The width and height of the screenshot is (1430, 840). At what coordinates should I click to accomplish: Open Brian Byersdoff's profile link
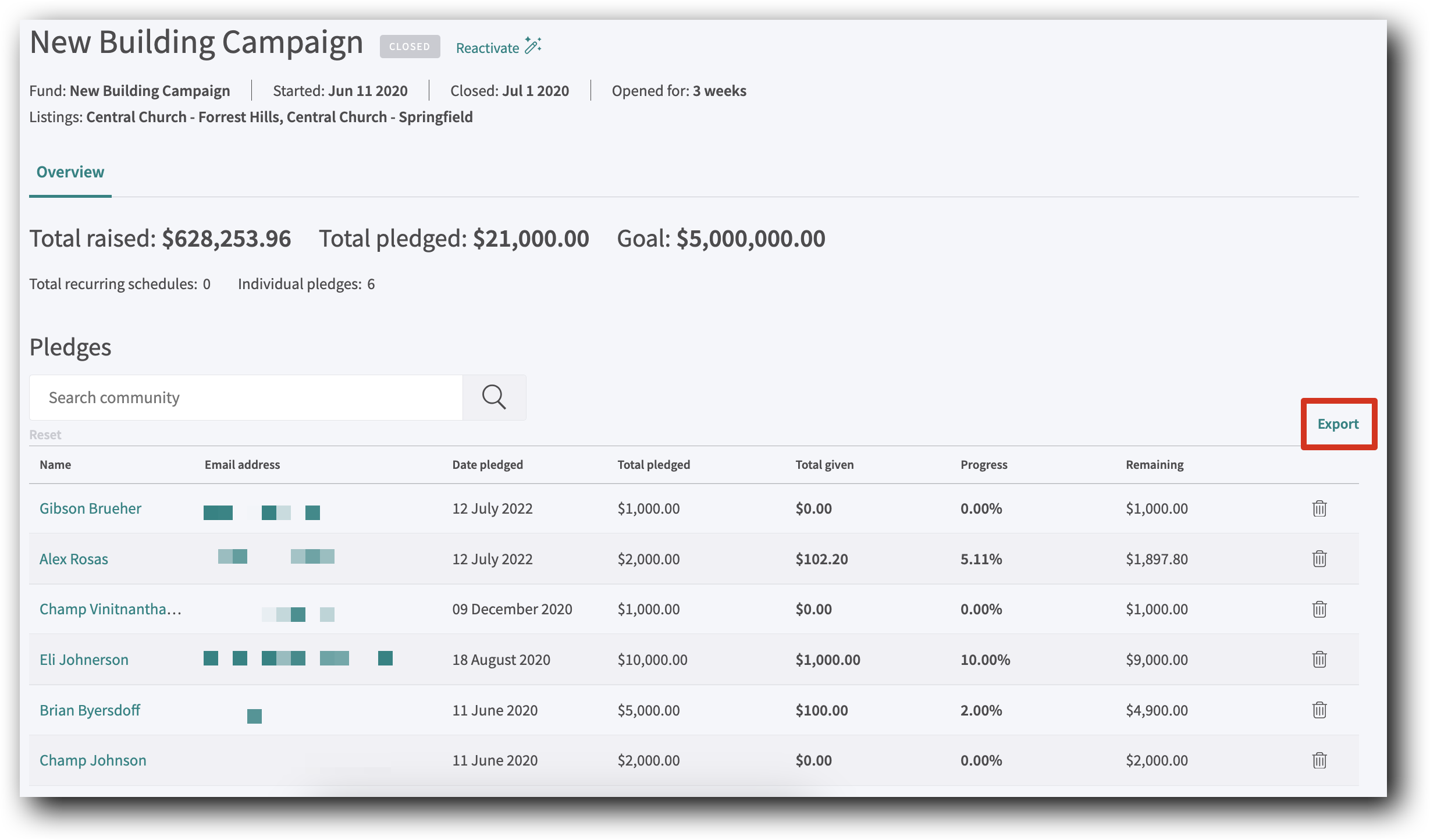(90, 710)
